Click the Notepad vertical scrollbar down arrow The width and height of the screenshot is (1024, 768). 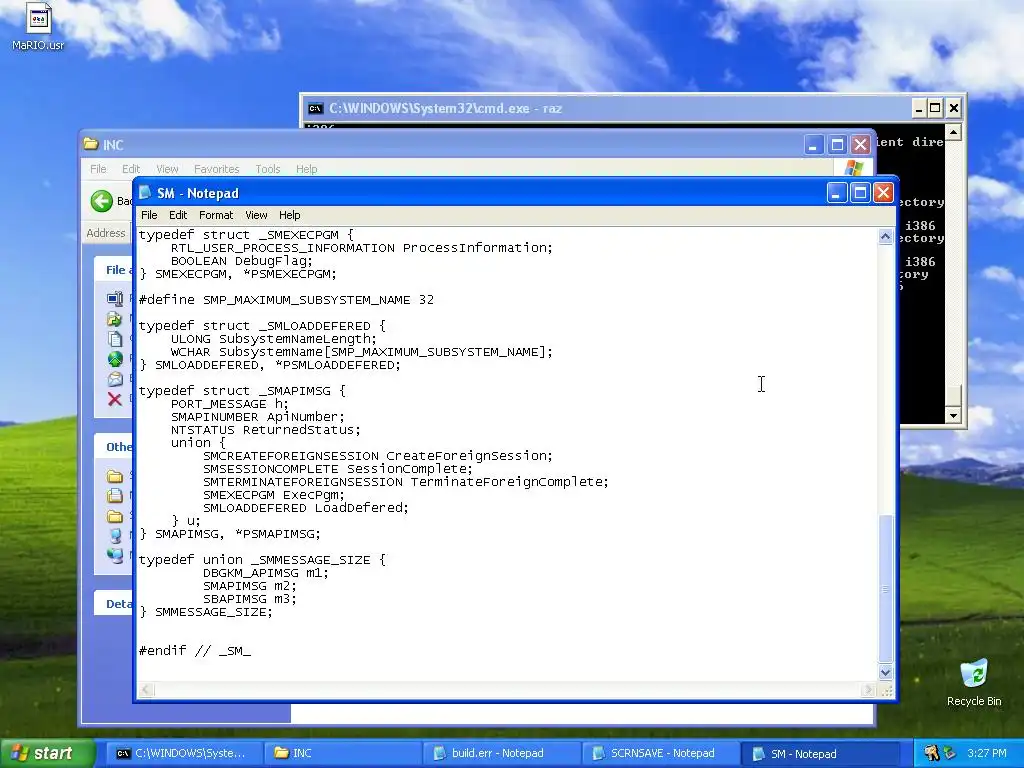[x=886, y=672]
